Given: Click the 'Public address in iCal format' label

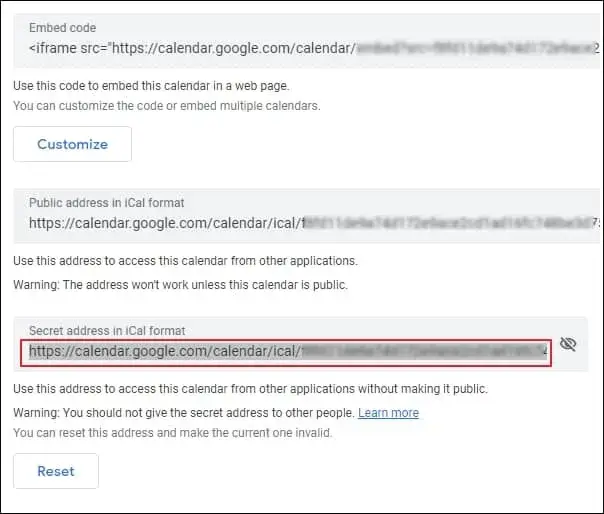Looking at the screenshot, I should [x=107, y=203].
